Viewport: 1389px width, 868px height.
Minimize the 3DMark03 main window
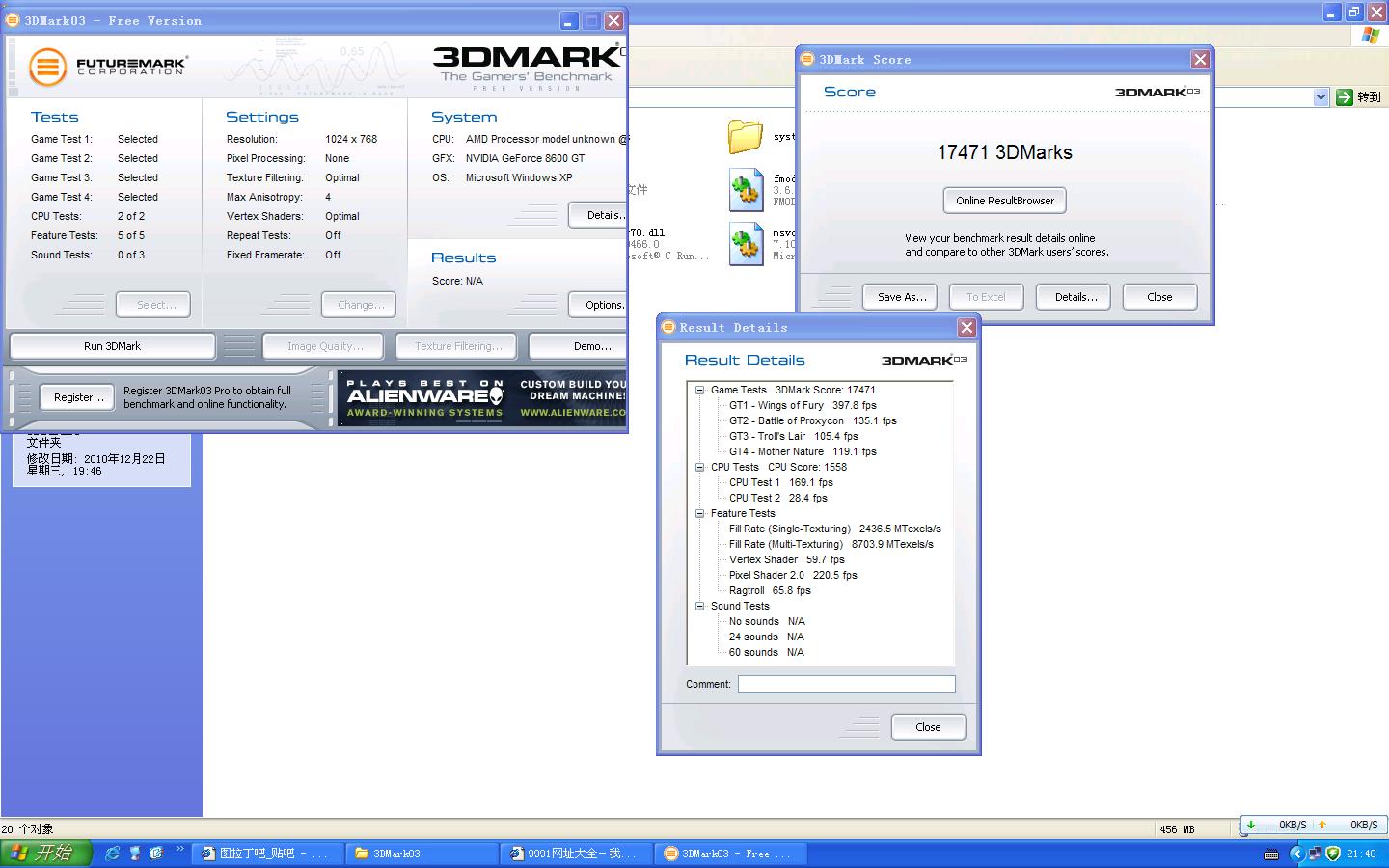pos(569,21)
